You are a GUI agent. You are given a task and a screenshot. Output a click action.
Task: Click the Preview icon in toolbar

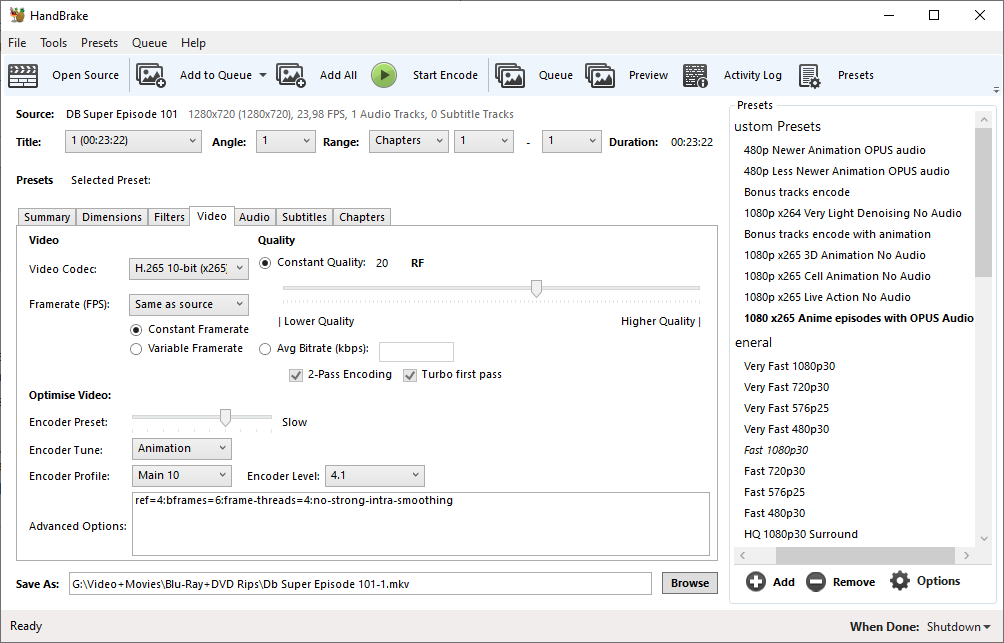[x=600, y=75]
